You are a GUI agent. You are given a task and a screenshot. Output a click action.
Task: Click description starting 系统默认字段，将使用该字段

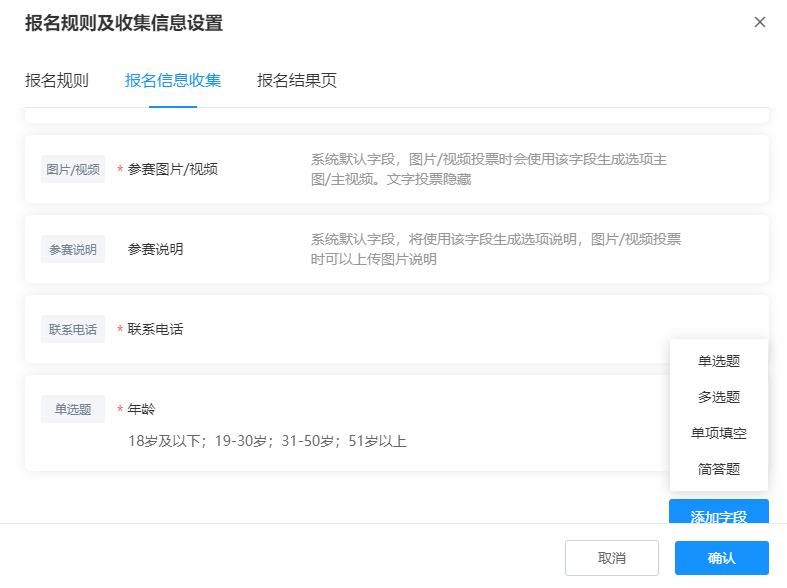click(x=495, y=249)
